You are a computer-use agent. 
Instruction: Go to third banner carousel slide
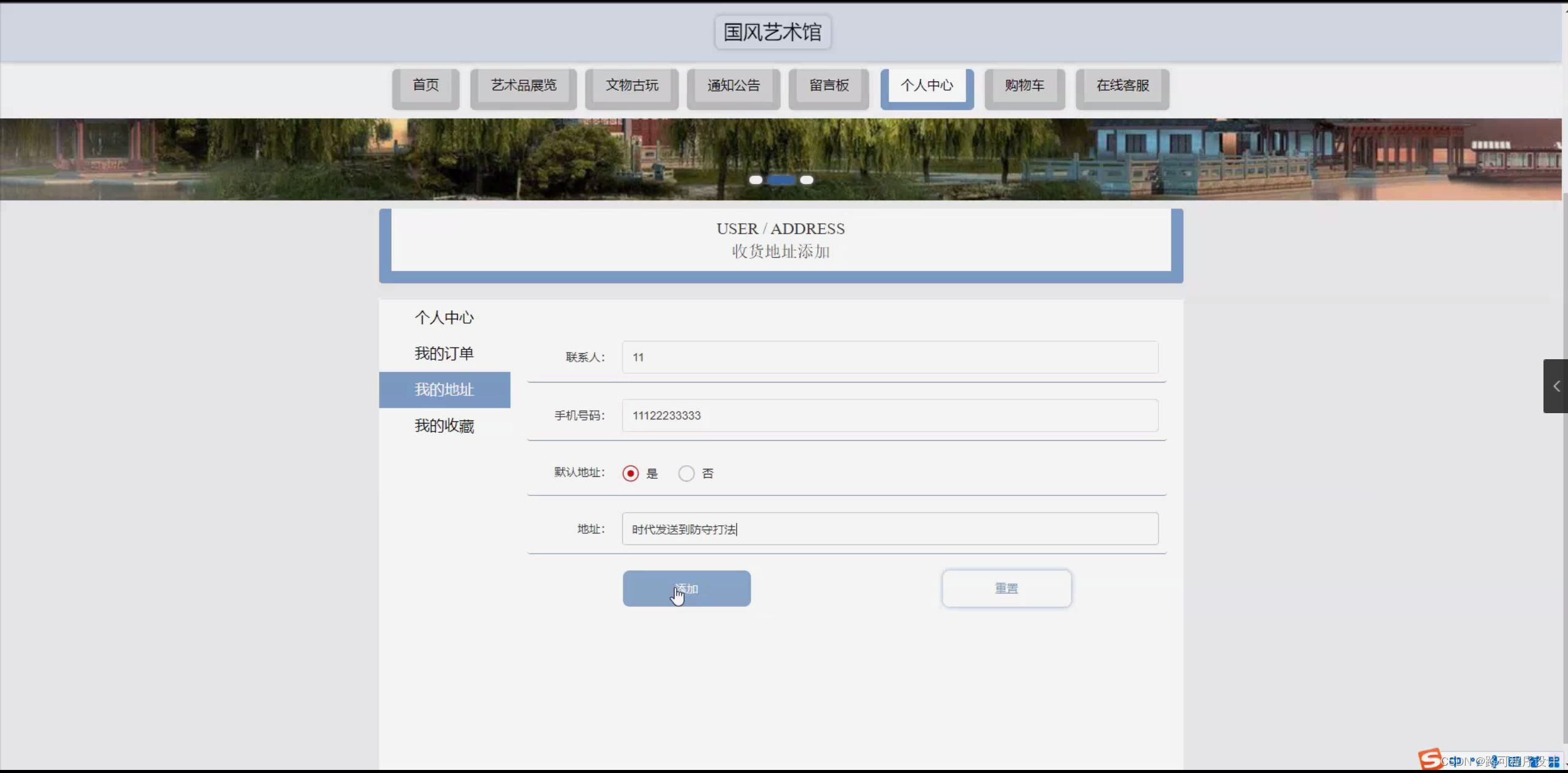pyautogui.click(x=807, y=180)
